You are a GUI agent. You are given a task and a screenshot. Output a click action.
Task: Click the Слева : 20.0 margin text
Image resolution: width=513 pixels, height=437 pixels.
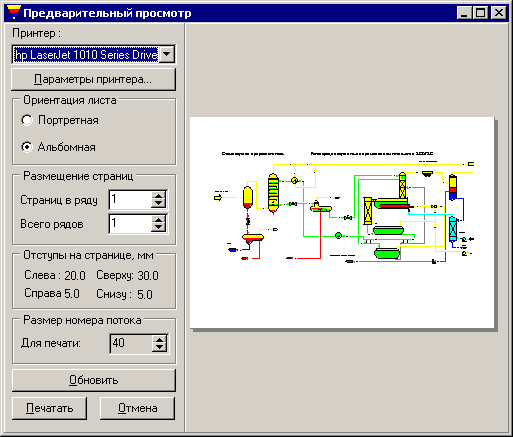point(55,276)
